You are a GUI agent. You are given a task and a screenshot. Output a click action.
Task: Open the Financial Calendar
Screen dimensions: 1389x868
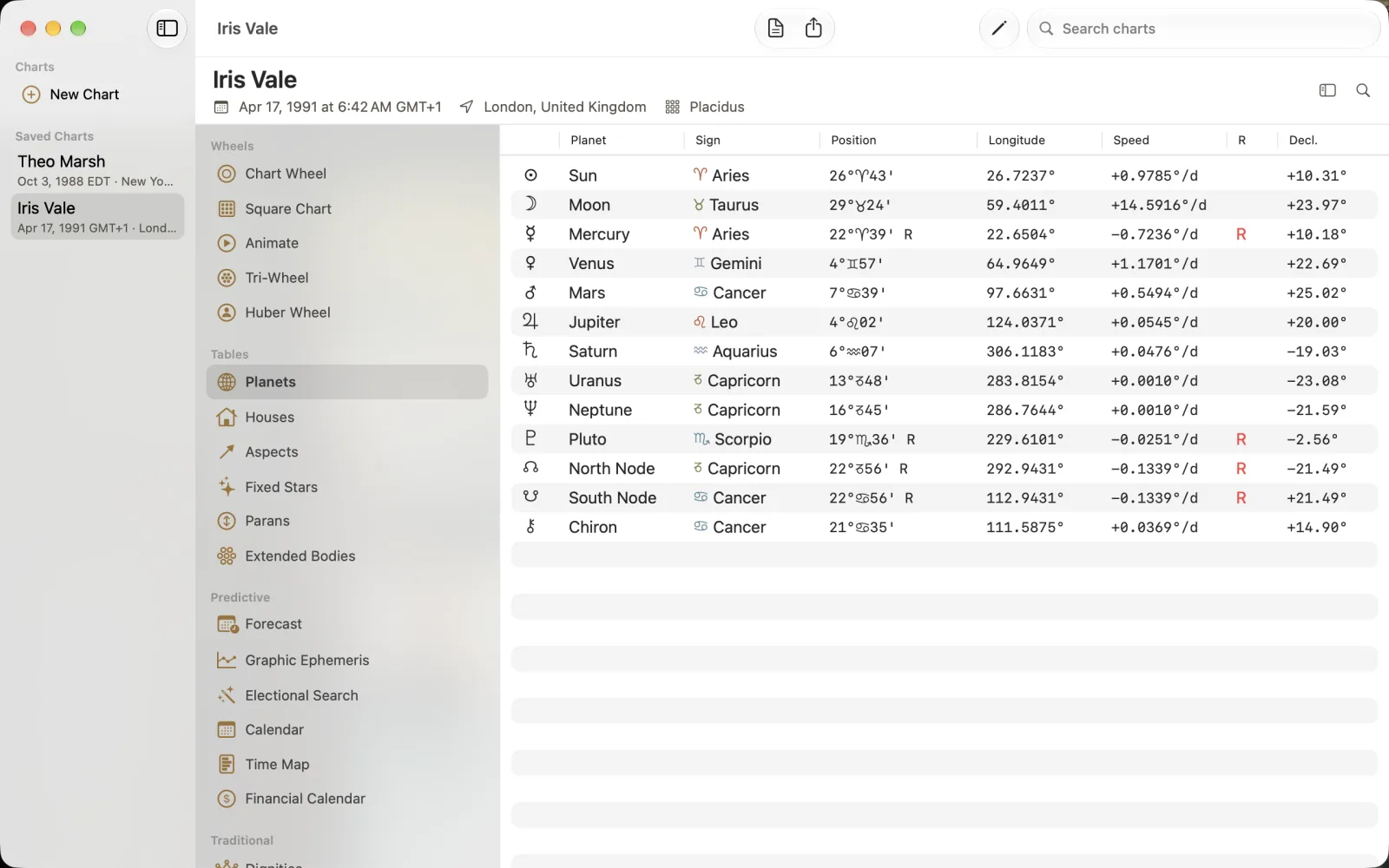pos(347,799)
